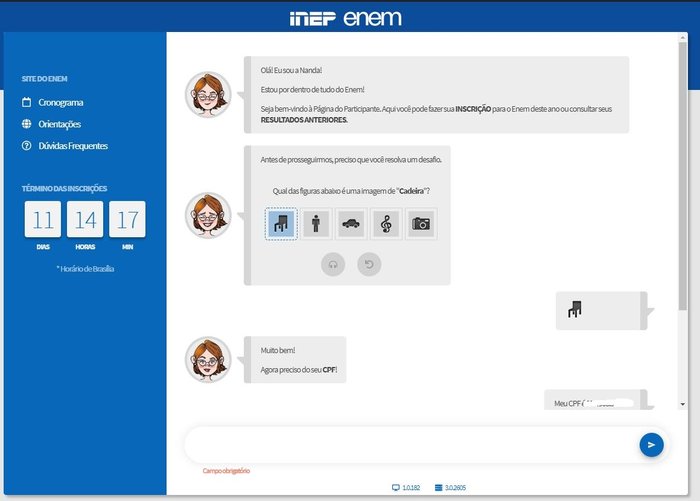Screen dimensions: 700x501
Task: Pick the treble clef music image
Action: (x=386, y=224)
